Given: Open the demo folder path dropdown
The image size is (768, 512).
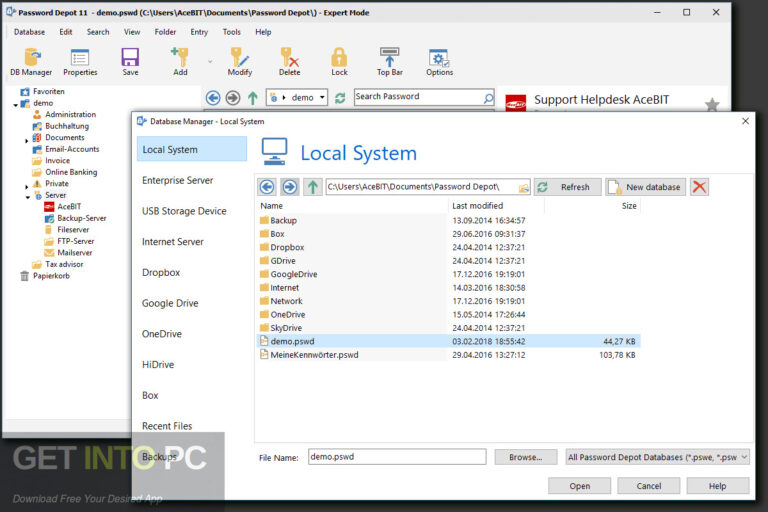Looking at the screenshot, I should coord(322,98).
